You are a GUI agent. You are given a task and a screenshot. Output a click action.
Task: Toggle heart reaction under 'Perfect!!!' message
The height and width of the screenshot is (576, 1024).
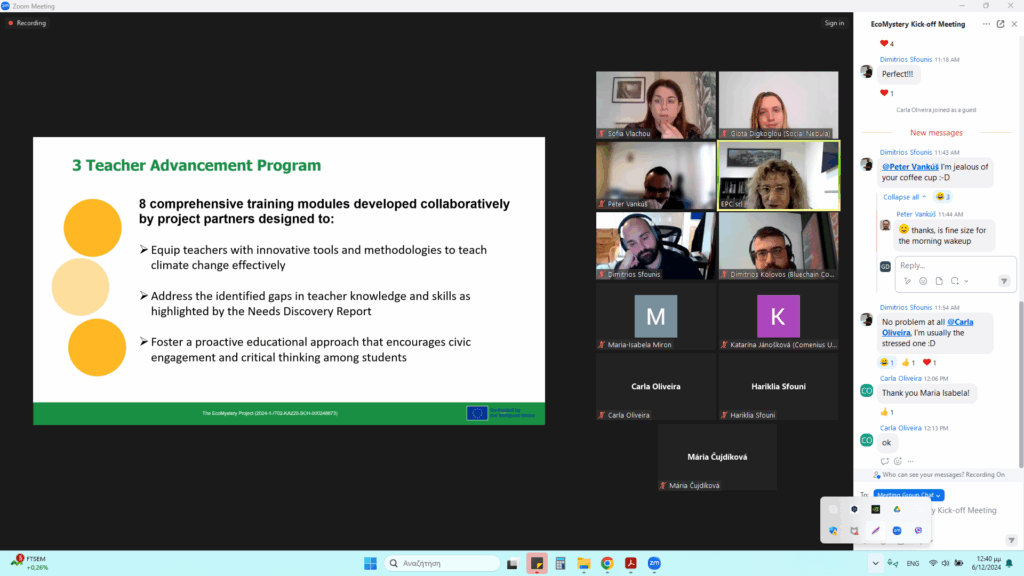[887, 93]
